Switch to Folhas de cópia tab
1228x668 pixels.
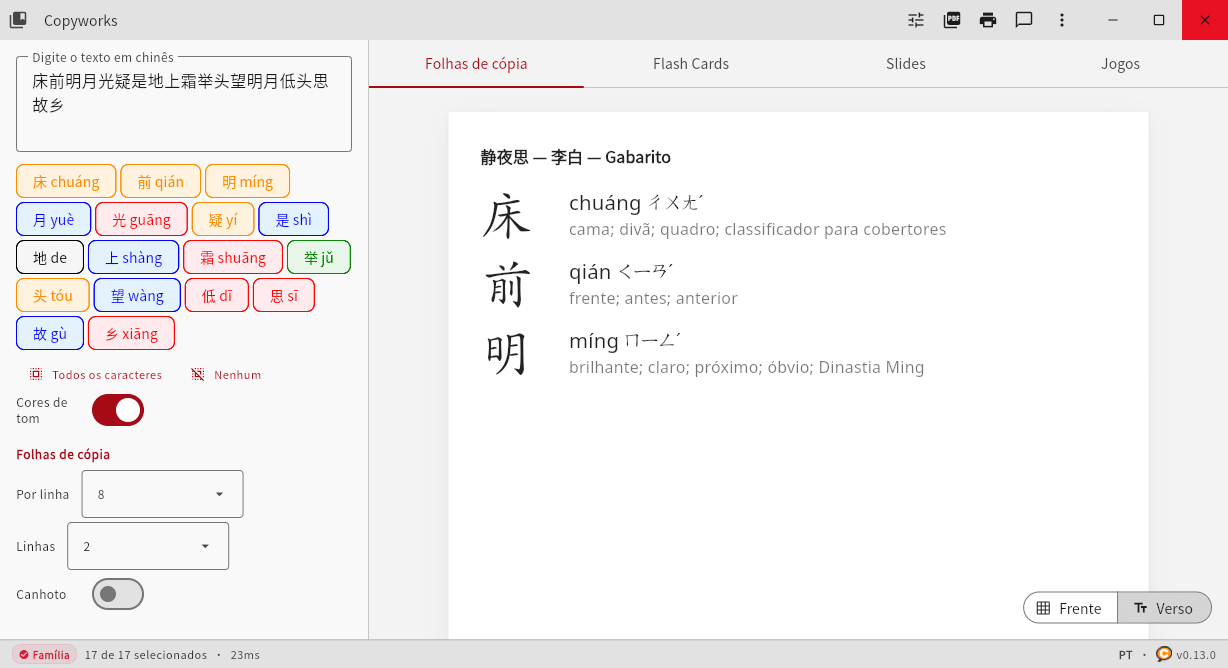tap(476, 64)
